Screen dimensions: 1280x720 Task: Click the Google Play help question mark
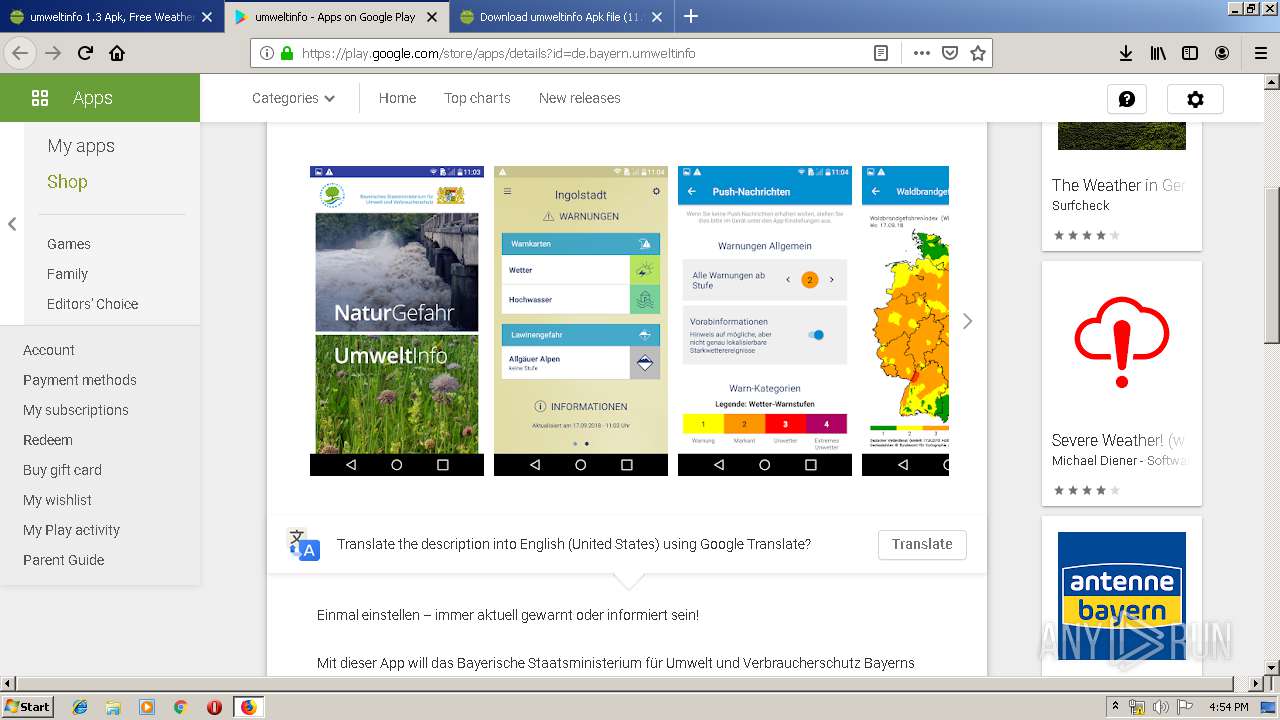1127,99
